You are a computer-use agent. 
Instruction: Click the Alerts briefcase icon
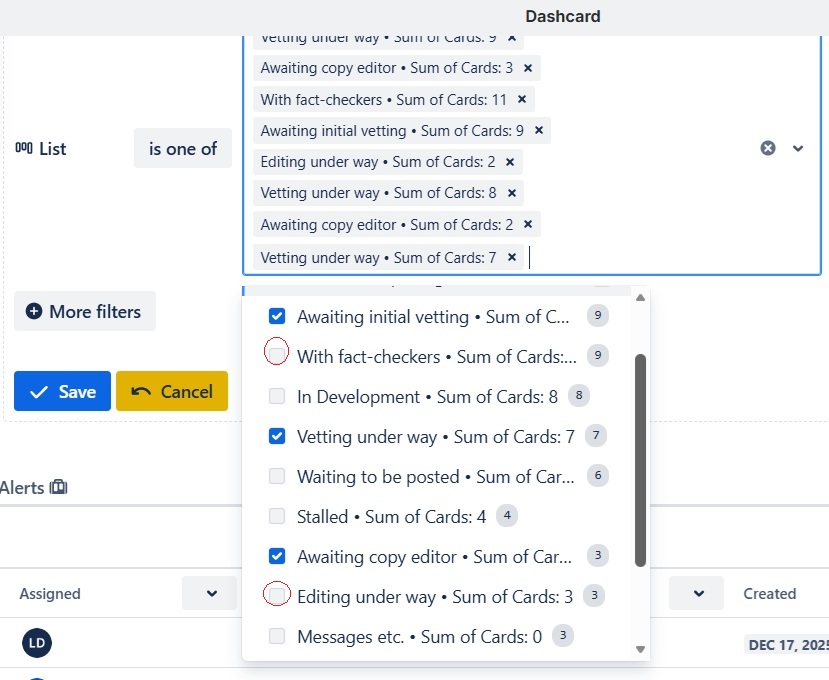(58, 487)
